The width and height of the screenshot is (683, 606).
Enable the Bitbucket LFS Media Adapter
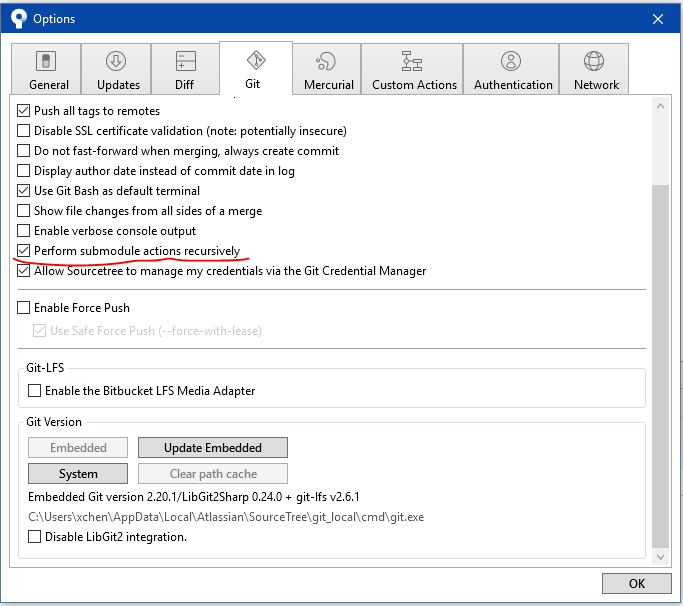point(34,390)
